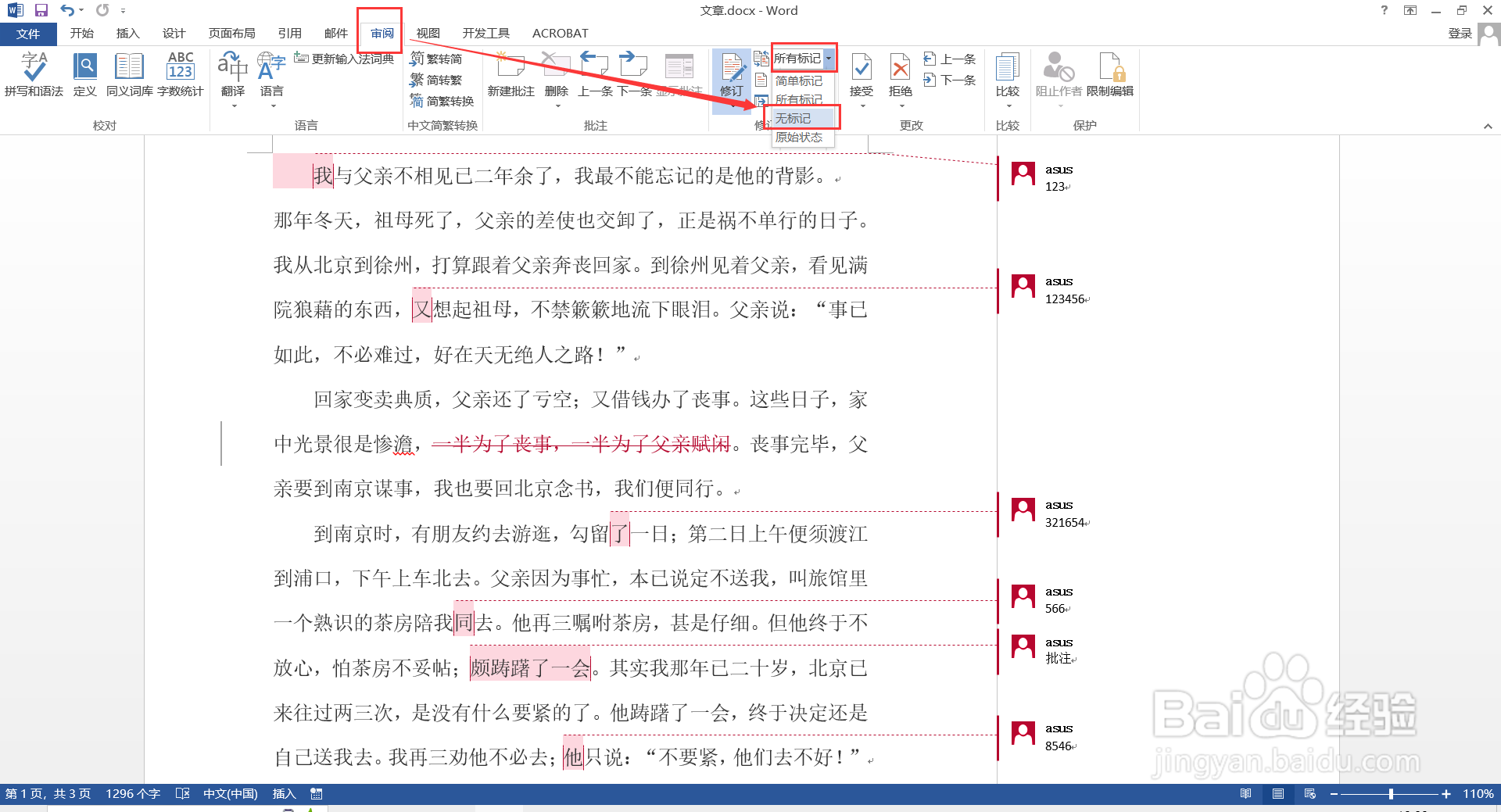Collapse the ribbon with chevron
Image resolution: width=1501 pixels, height=812 pixels.
click(1488, 126)
